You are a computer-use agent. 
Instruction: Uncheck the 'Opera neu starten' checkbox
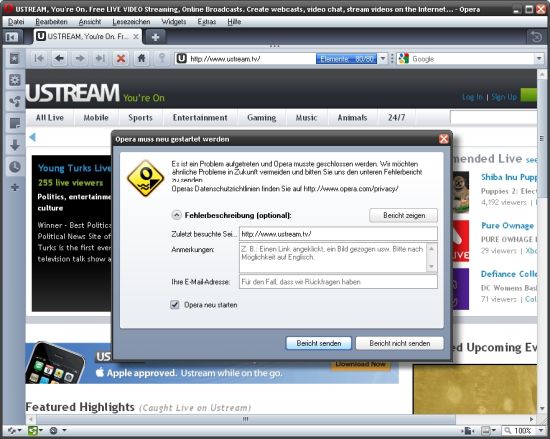click(x=175, y=305)
